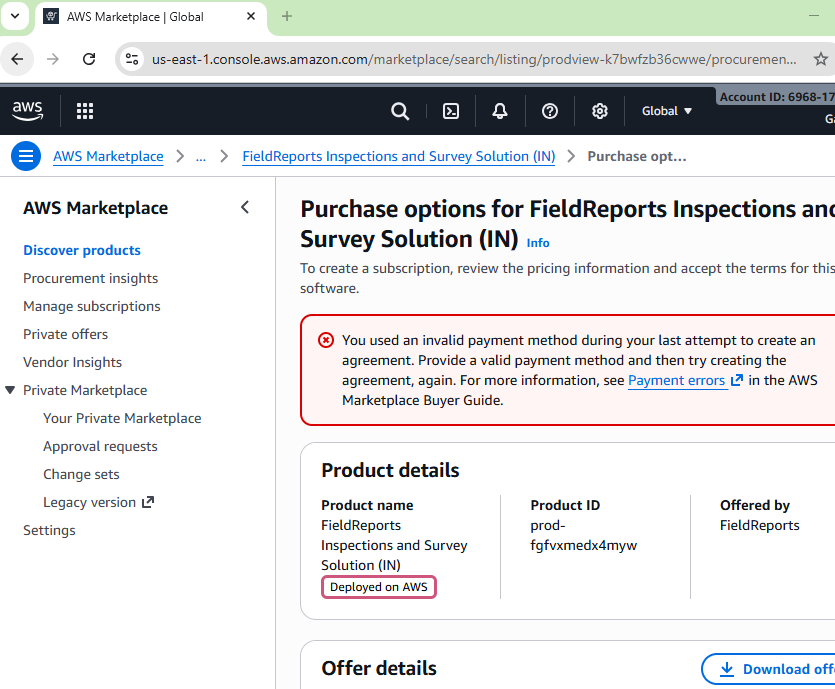Click the address bar URL
This screenshot has height=689, width=835.
474,59
